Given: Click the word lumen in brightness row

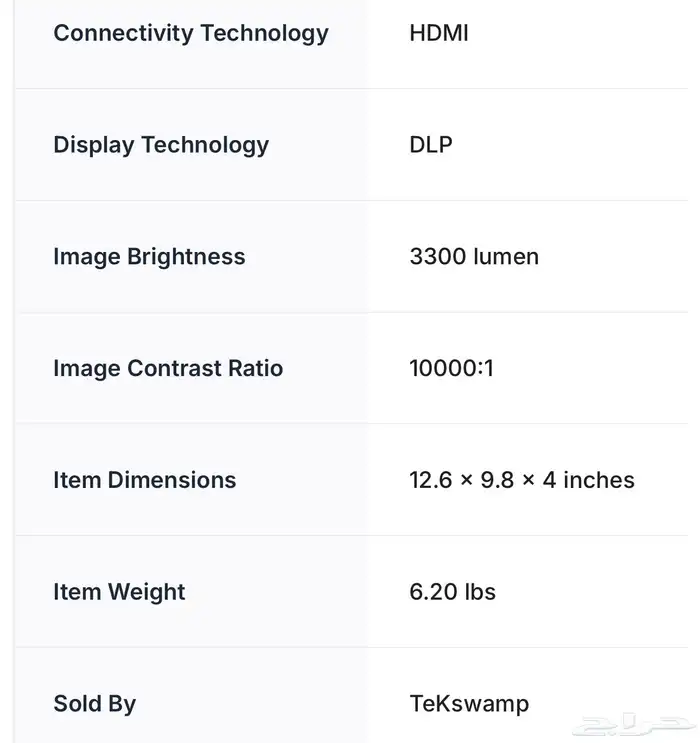Looking at the screenshot, I should (506, 256).
